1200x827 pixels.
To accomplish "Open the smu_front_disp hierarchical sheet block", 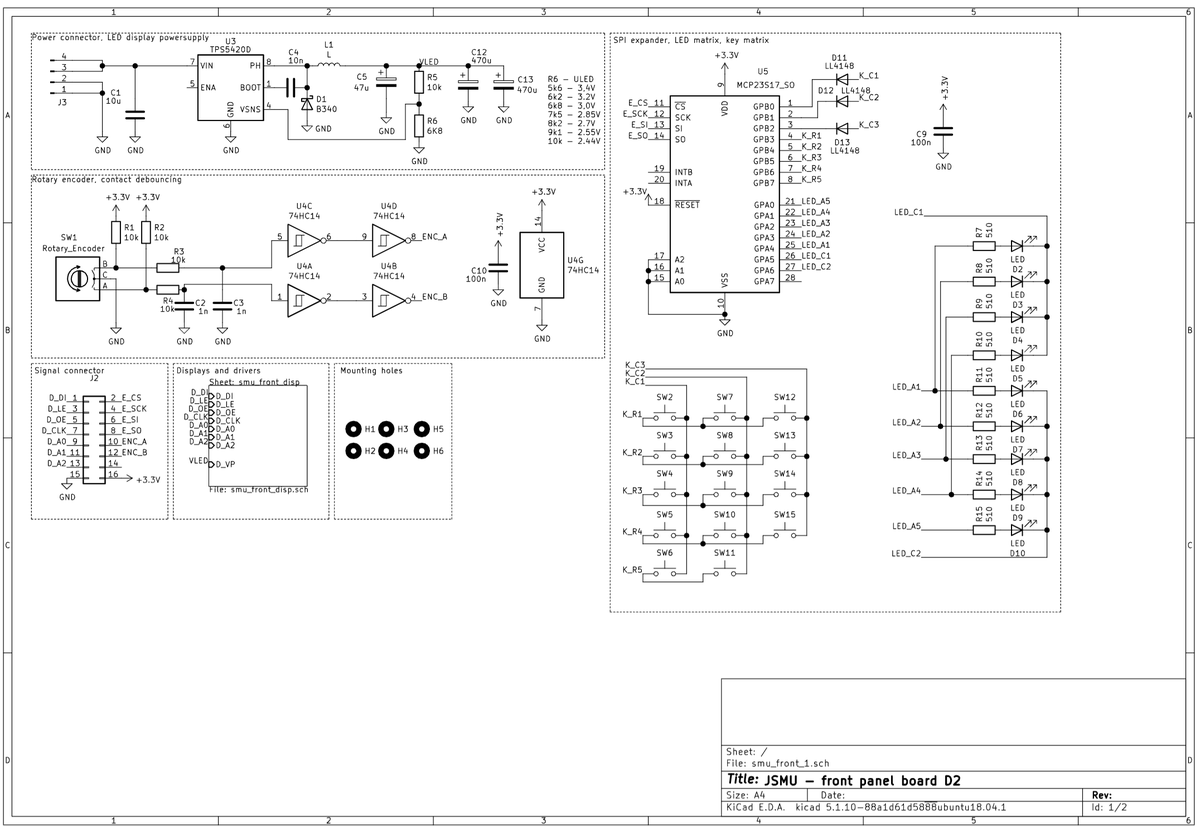I will (x=257, y=437).
